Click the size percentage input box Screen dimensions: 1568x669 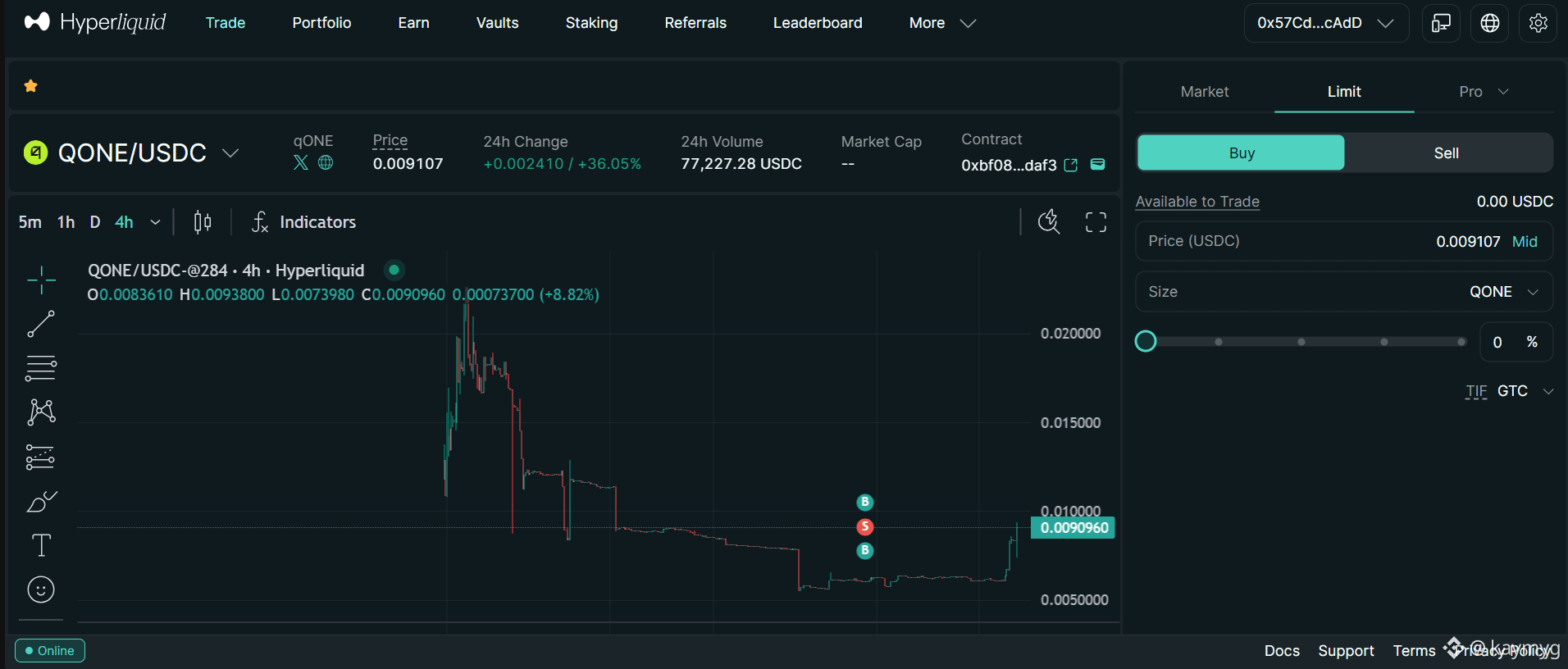[x=1516, y=342]
